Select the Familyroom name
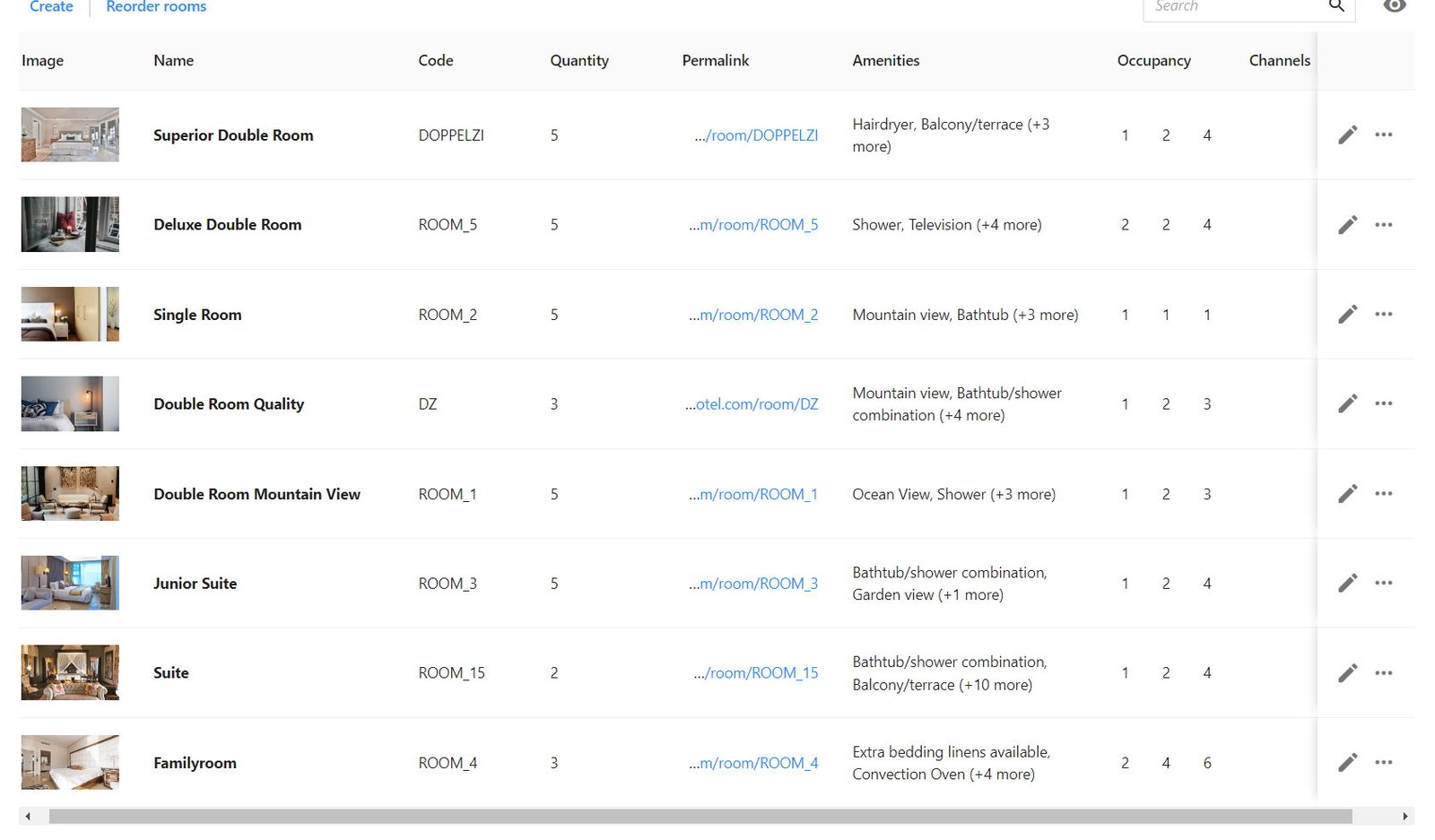This screenshot has height=840, width=1435. pos(195,763)
